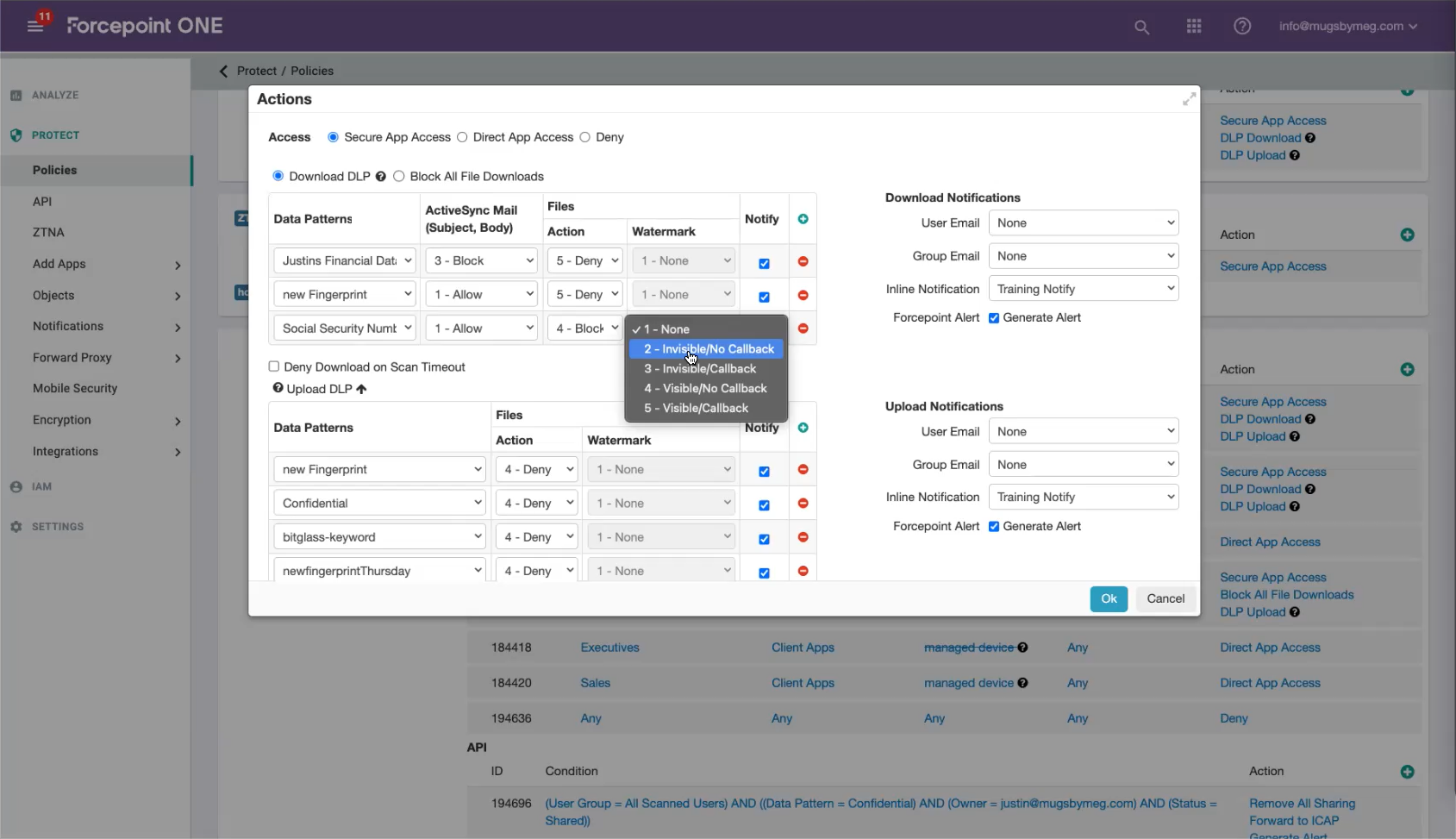Click the Ok button
Screen dimensions: 1456x839
coord(1108,598)
